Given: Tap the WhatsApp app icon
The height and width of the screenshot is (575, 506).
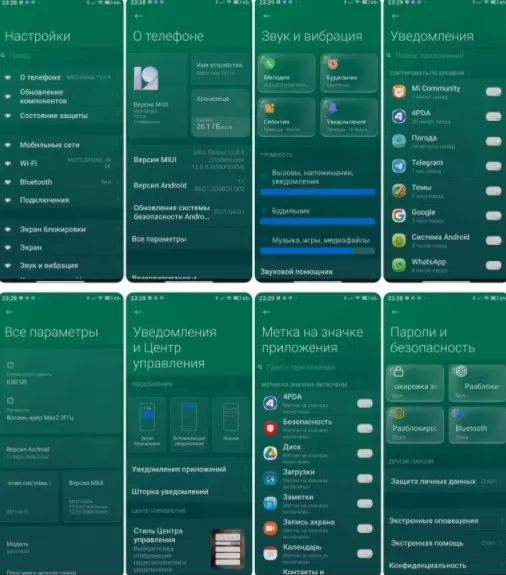Looking at the screenshot, I should (399, 265).
